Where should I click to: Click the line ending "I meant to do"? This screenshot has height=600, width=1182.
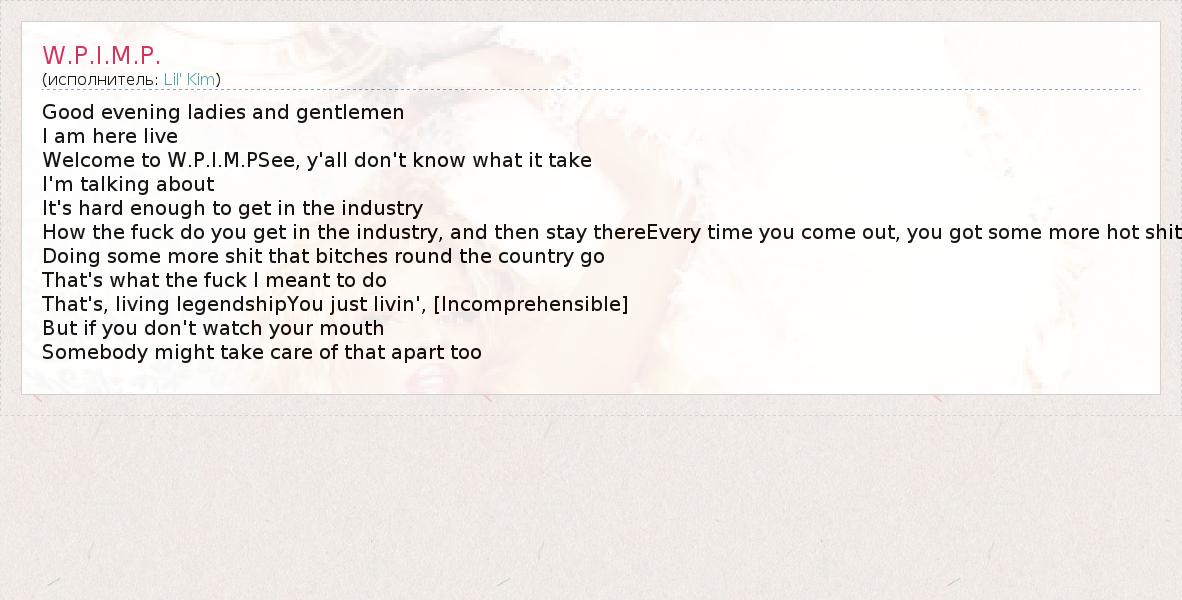click(x=214, y=280)
